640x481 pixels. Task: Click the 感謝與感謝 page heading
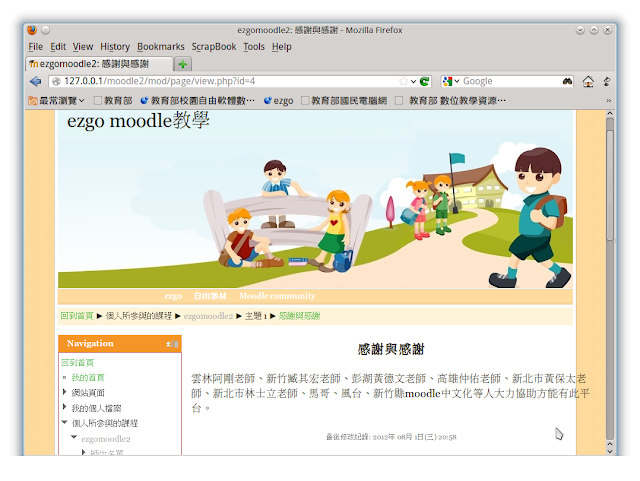(391, 350)
